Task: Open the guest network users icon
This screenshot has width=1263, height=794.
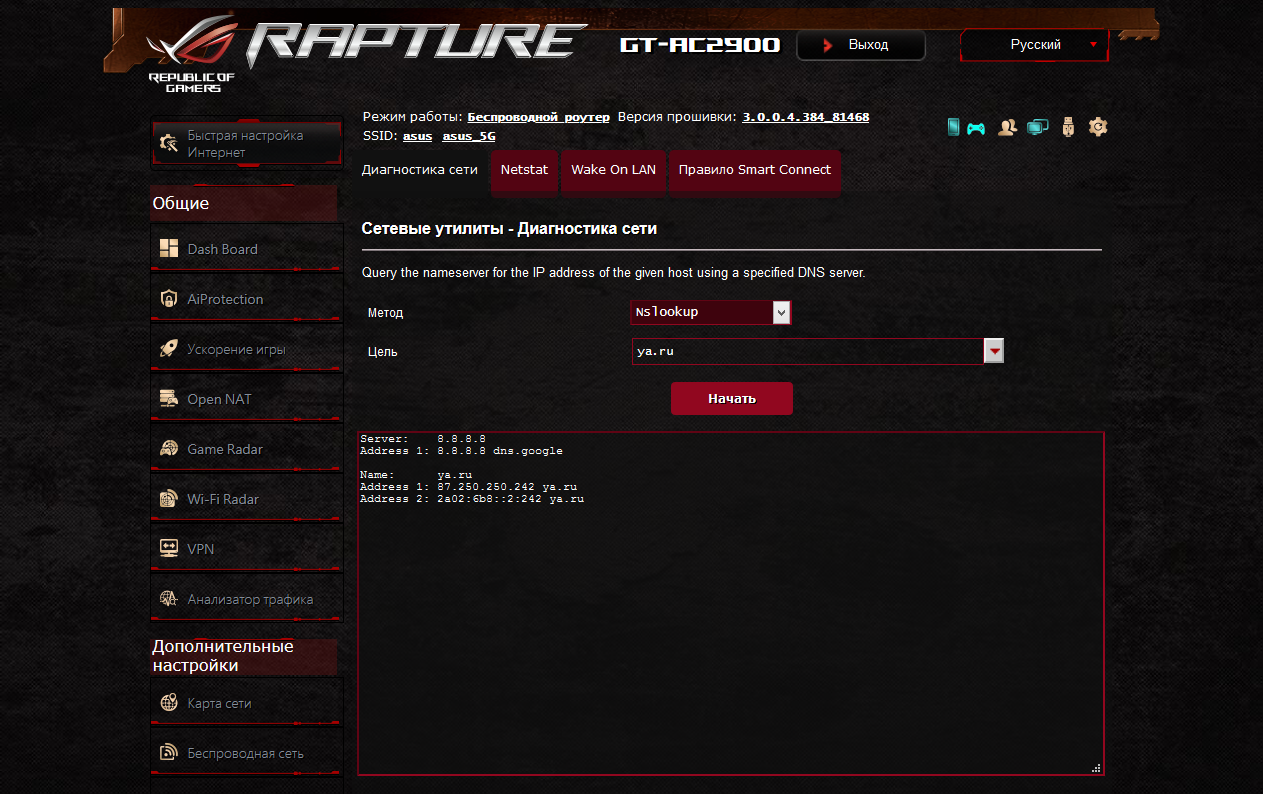Action: point(1008,127)
